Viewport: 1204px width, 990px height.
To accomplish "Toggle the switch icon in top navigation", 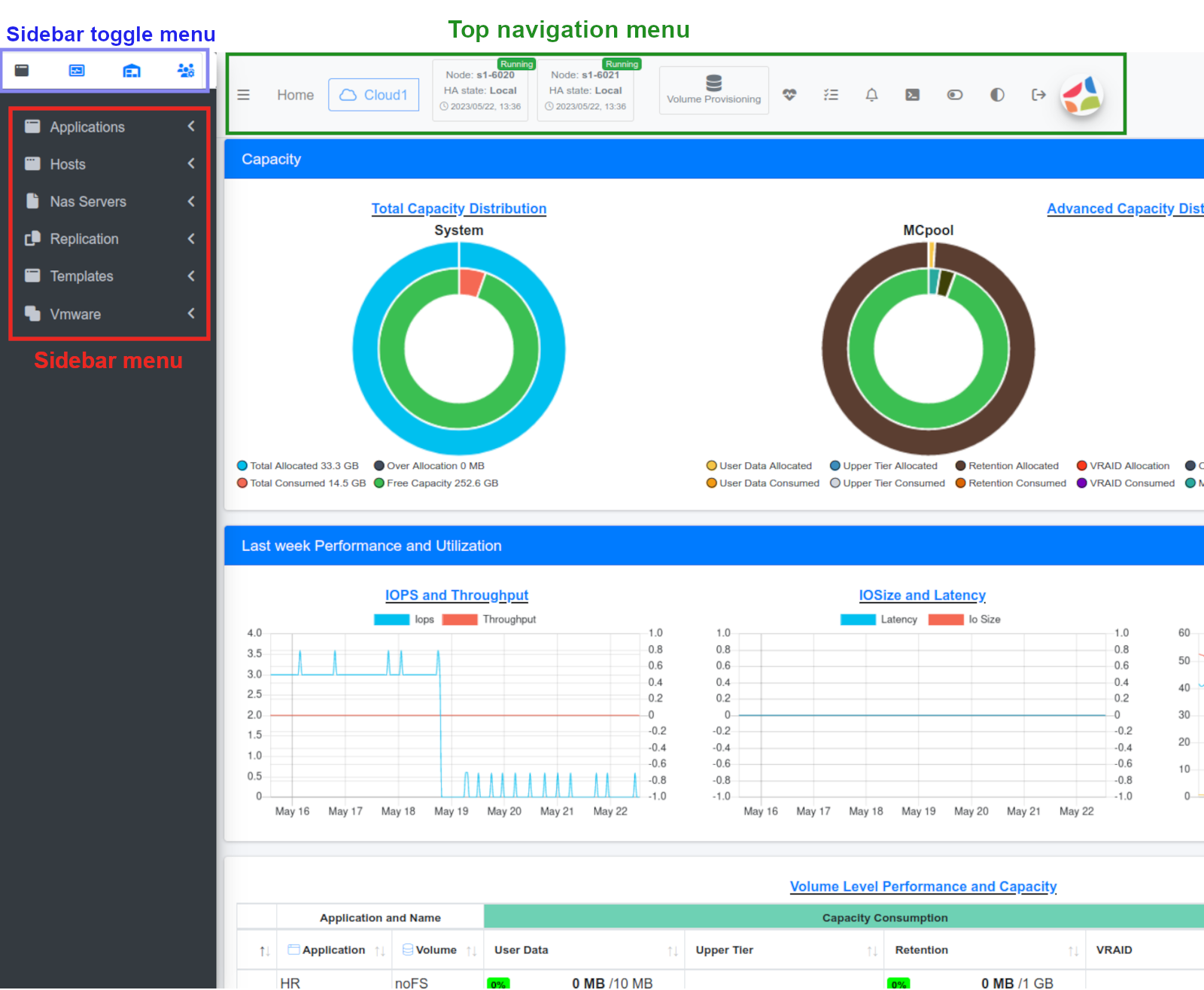I will pos(954,95).
